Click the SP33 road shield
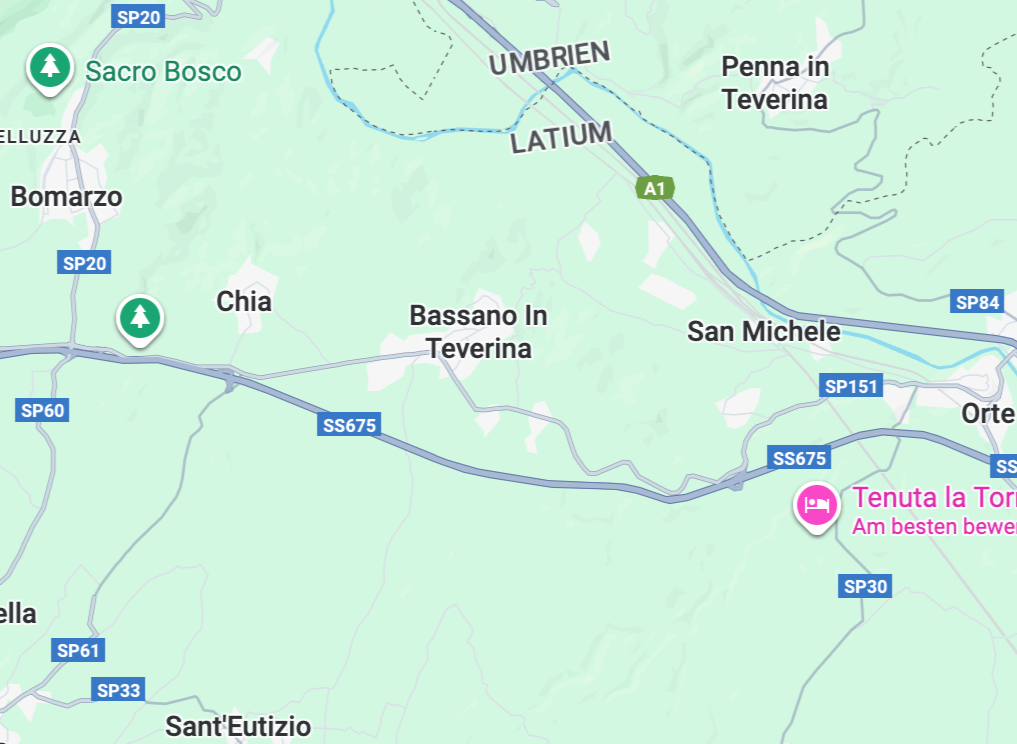Image resolution: width=1017 pixels, height=744 pixels. [118, 690]
